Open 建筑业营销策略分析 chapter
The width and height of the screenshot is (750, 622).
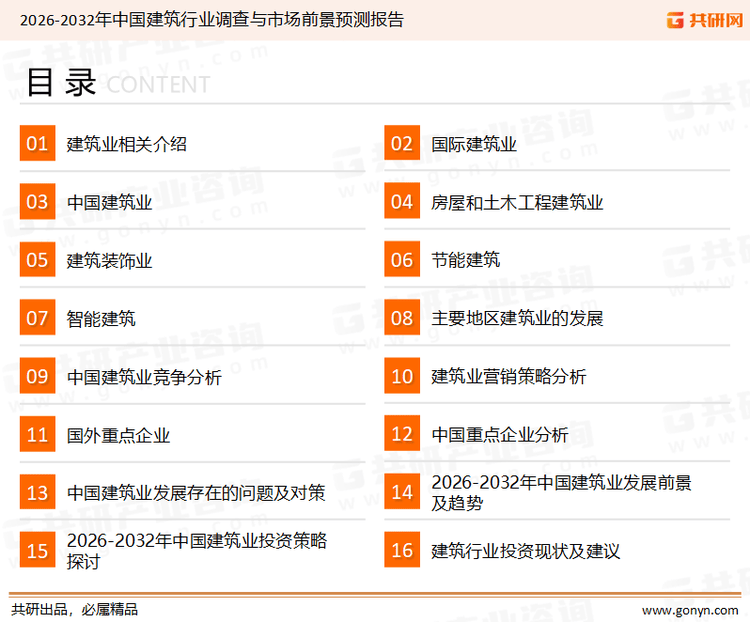pyautogui.click(x=509, y=377)
